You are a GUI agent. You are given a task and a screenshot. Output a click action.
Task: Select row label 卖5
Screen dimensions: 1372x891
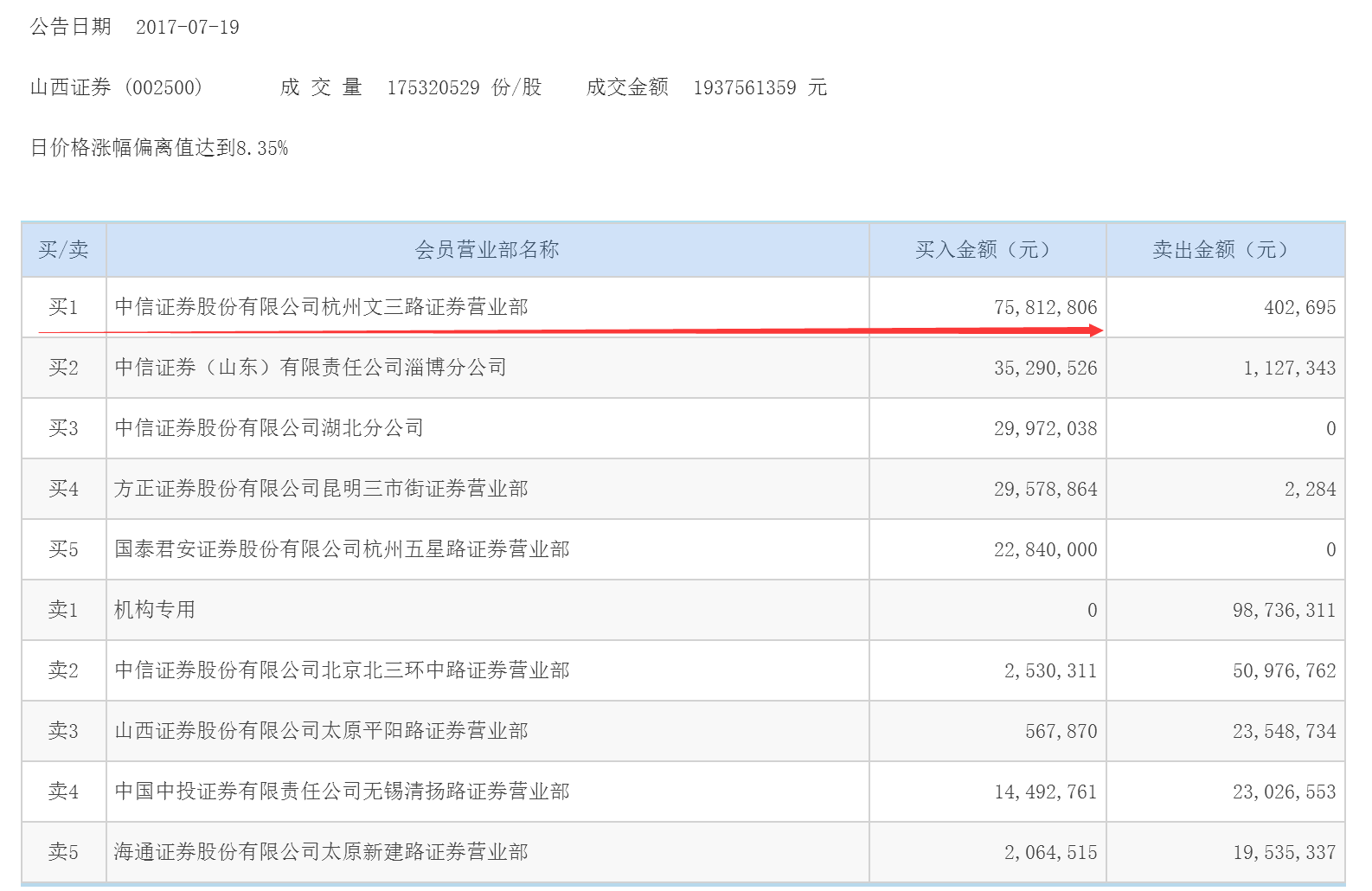63,852
